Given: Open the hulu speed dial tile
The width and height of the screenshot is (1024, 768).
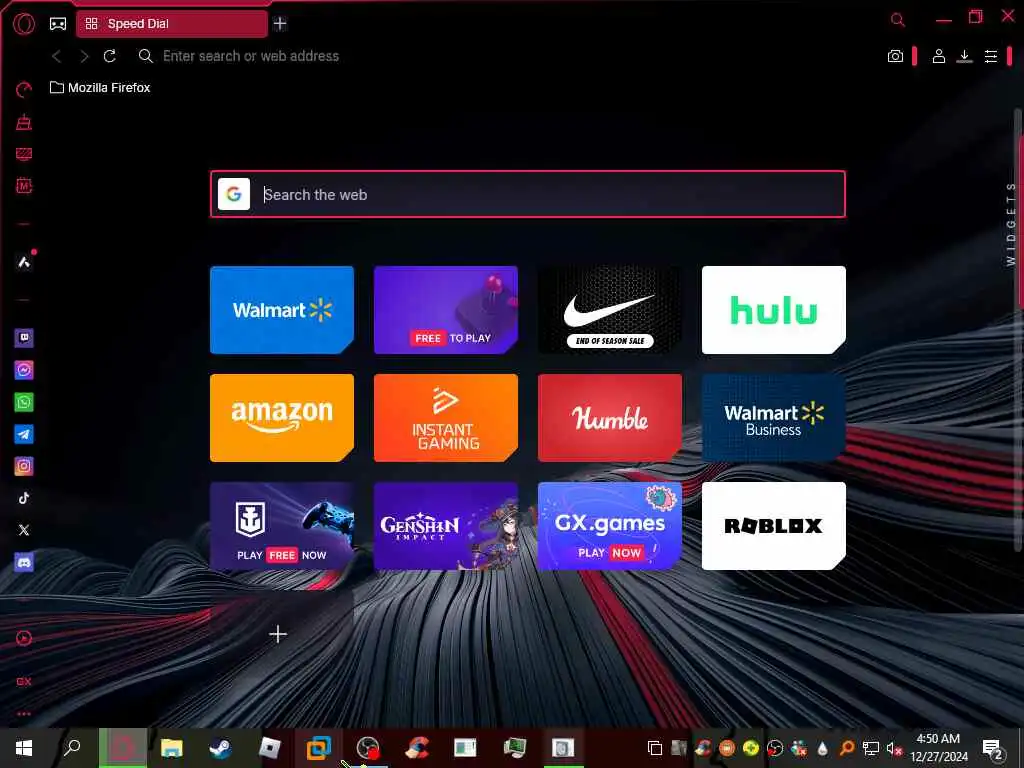Looking at the screenshot, I should pos(774,310).
